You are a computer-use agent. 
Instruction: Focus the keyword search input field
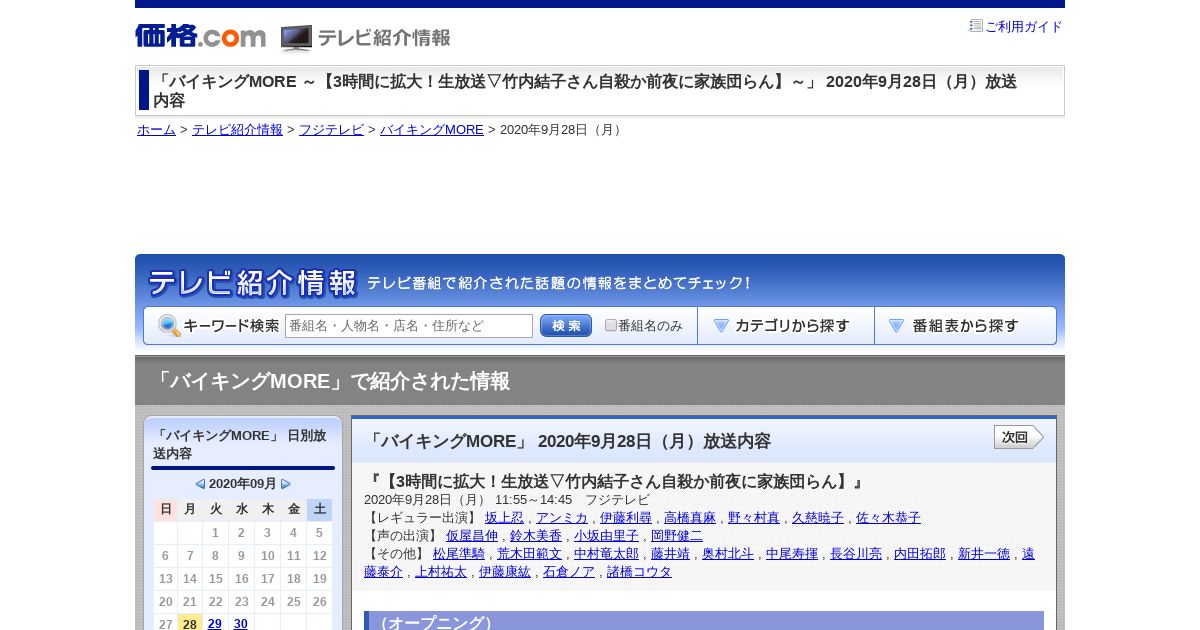click(x=409, y=326)
